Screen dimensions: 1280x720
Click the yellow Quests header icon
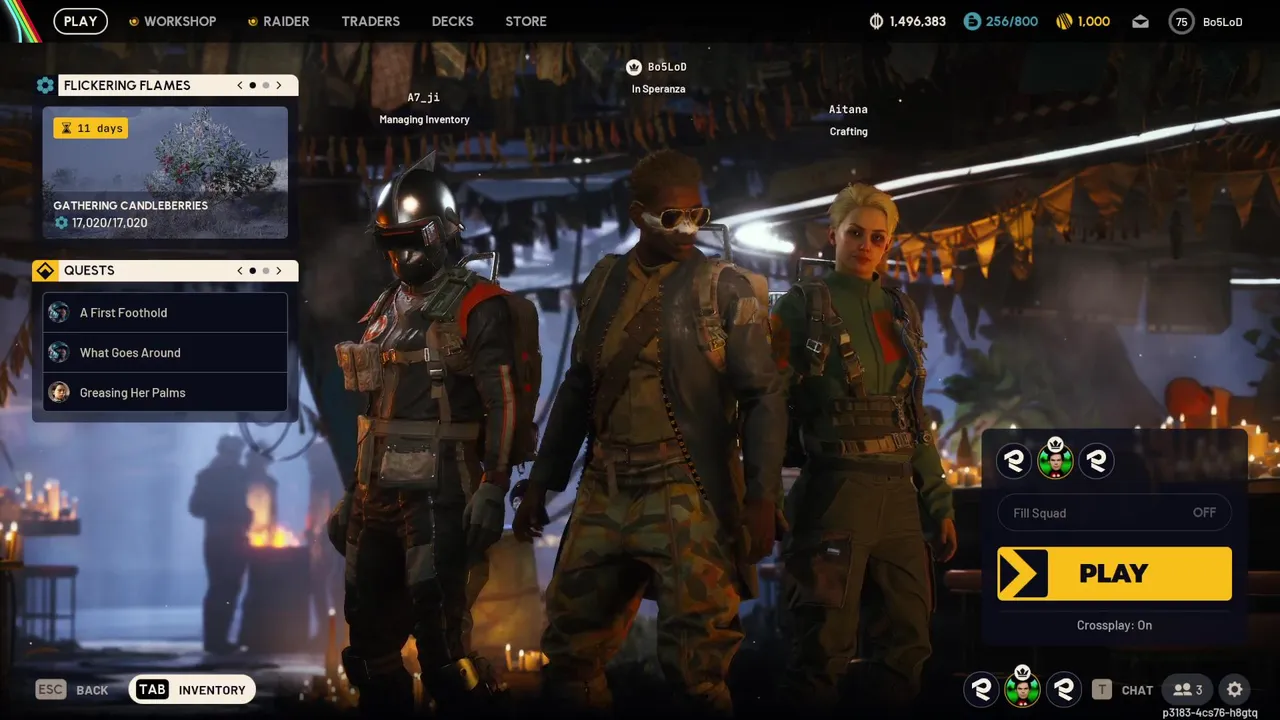(45, 270)
